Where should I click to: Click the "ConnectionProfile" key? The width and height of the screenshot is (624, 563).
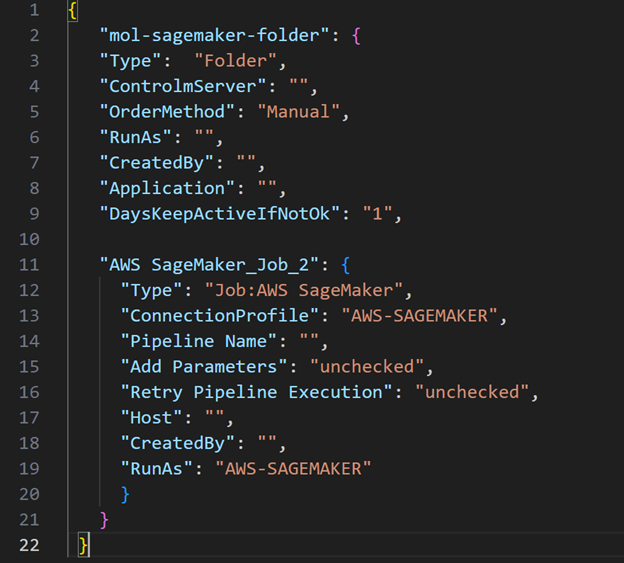tap(220, 316)
